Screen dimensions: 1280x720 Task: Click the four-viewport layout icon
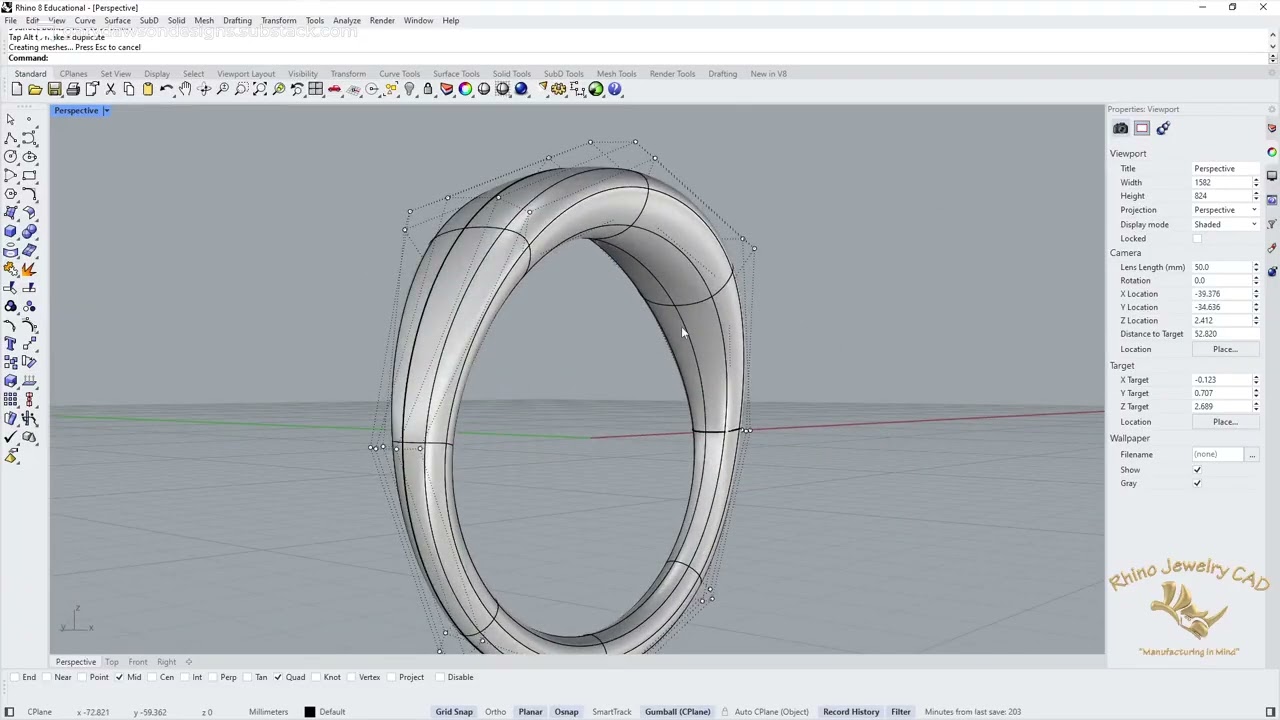[316, 89]
